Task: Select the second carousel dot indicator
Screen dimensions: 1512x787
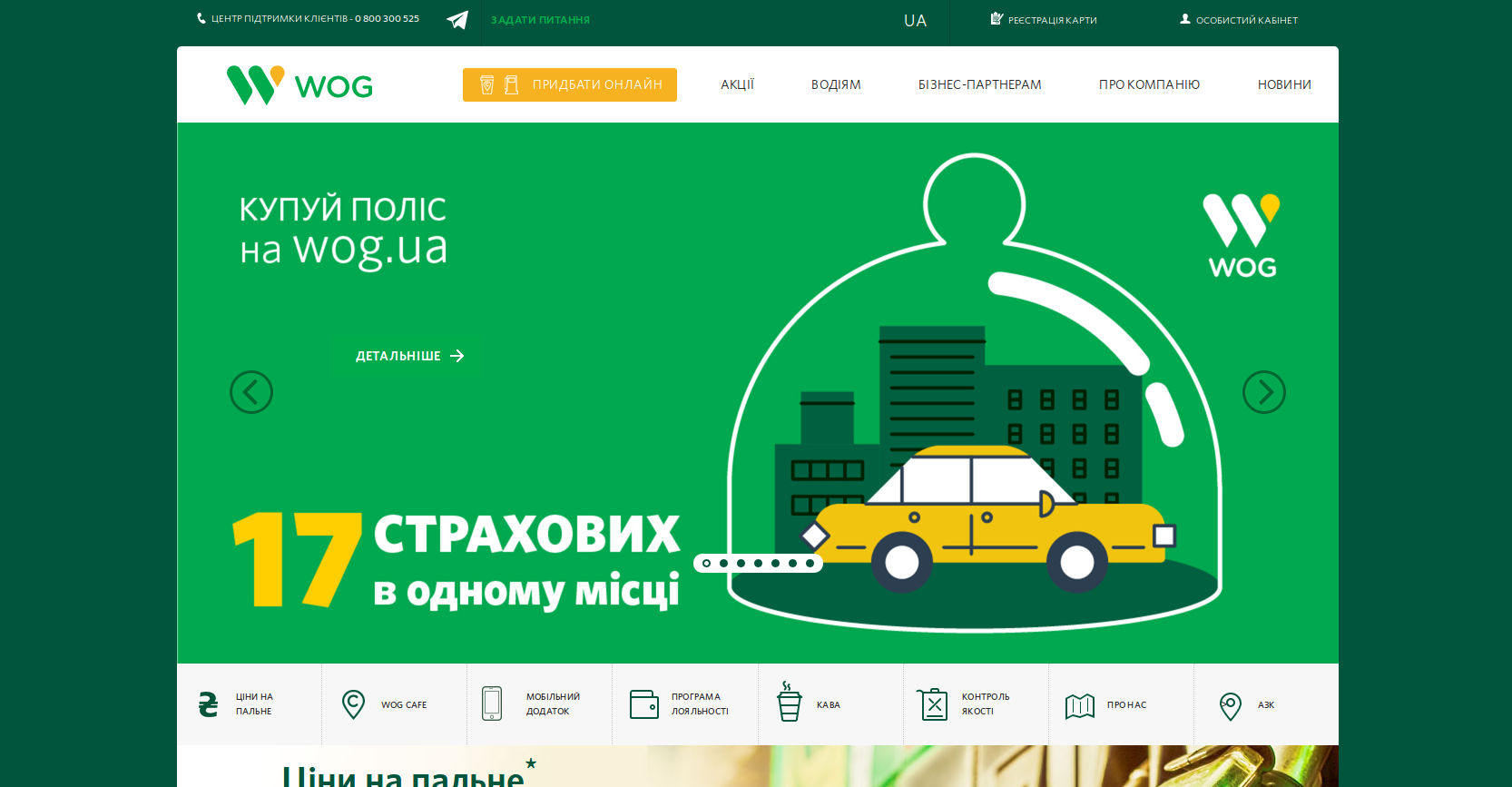Action: [x=724, y=563]
